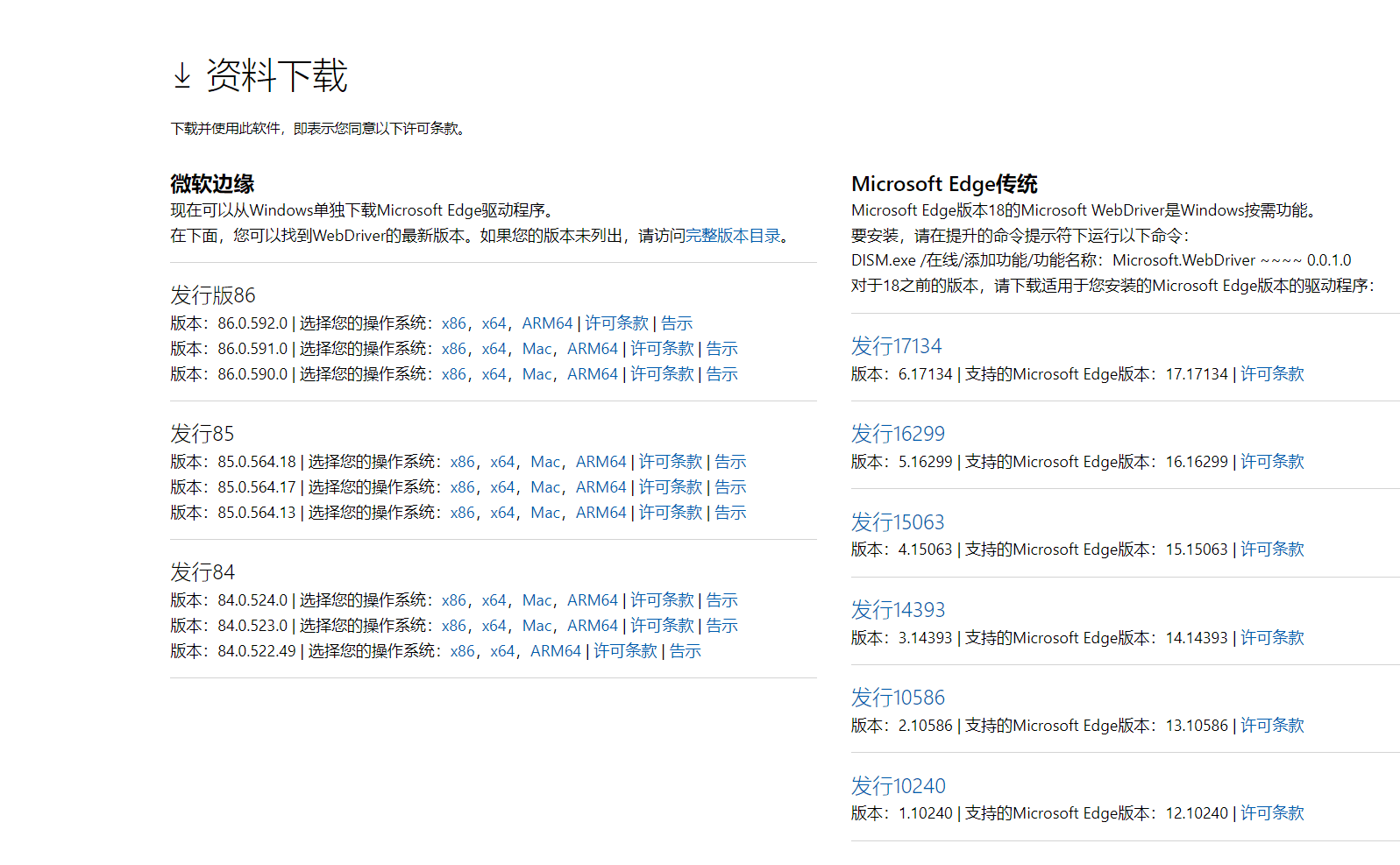Select the 微软边缘 heading
Screen dimensions: 1400x865
coord(212,184)
